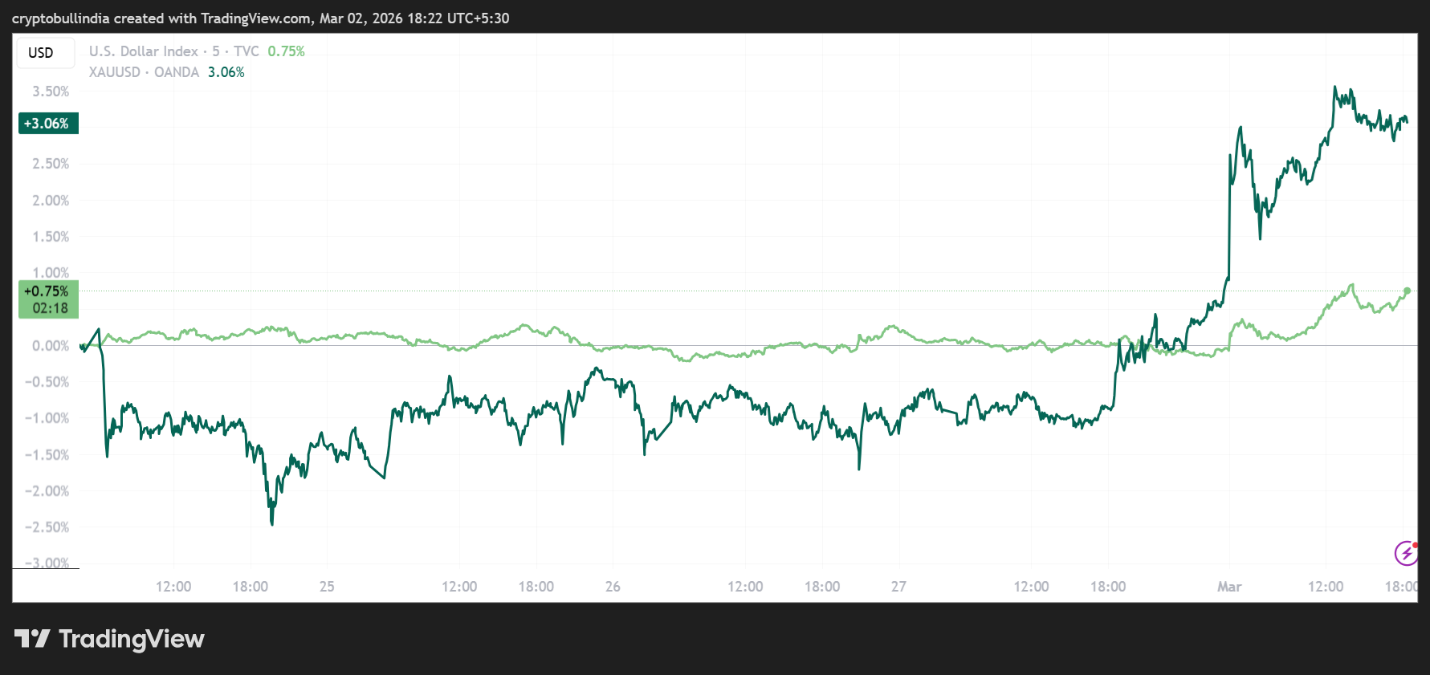Click the Mar label on the time axis
Screen dimensions: 1430x675
1229,586
